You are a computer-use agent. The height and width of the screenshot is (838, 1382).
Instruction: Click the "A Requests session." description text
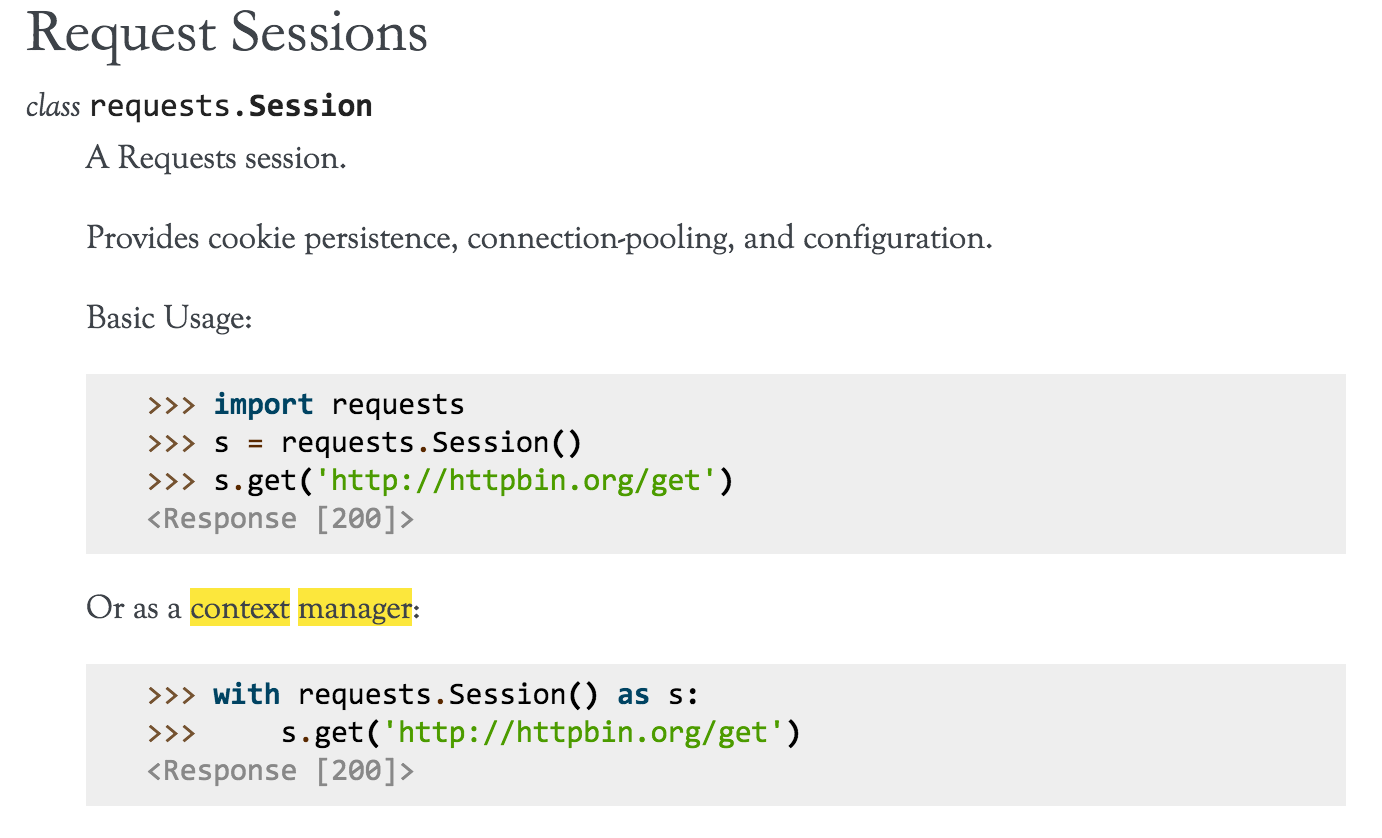[x=216, y=158]
